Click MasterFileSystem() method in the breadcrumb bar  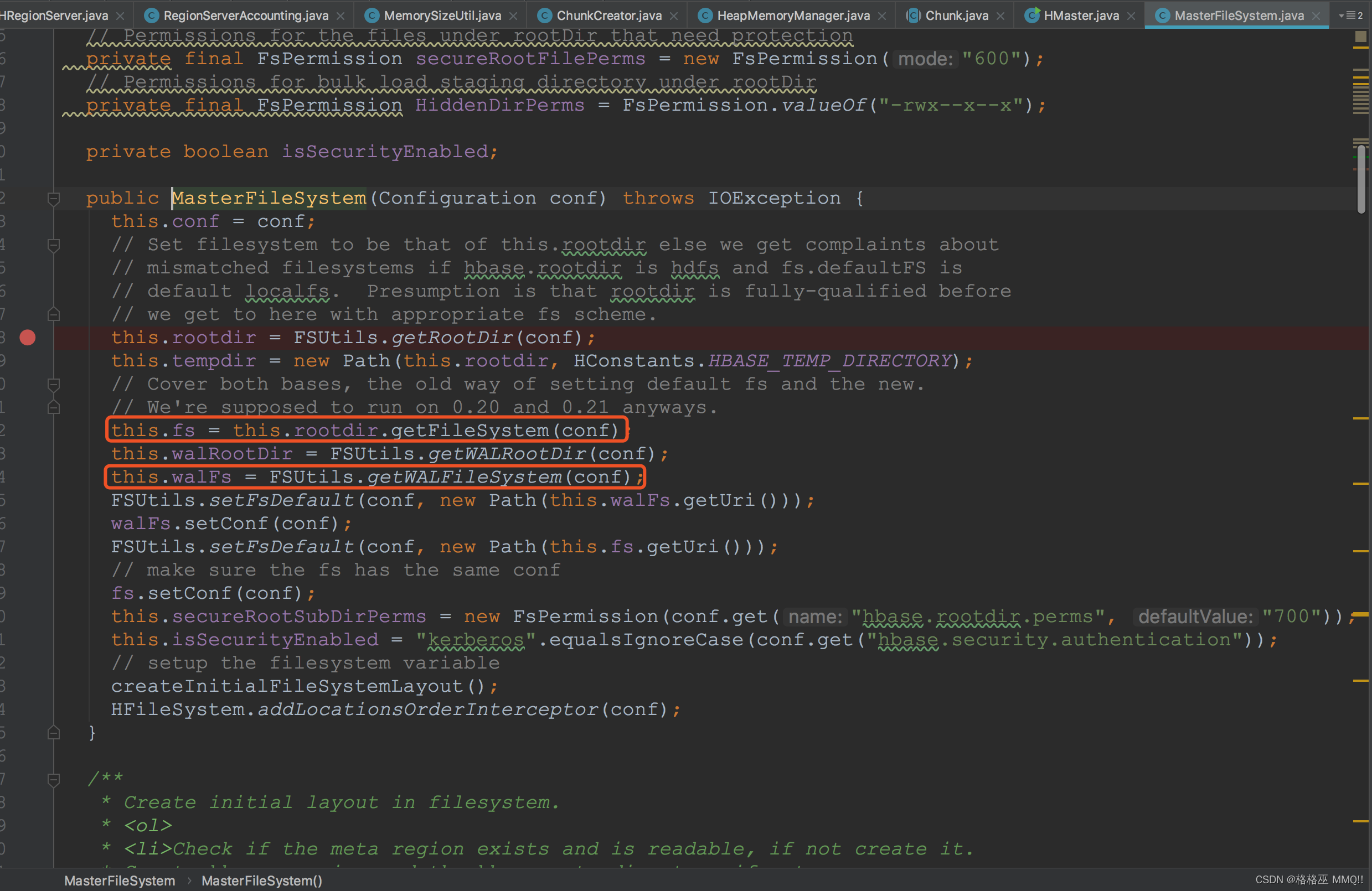click(262, 880)
